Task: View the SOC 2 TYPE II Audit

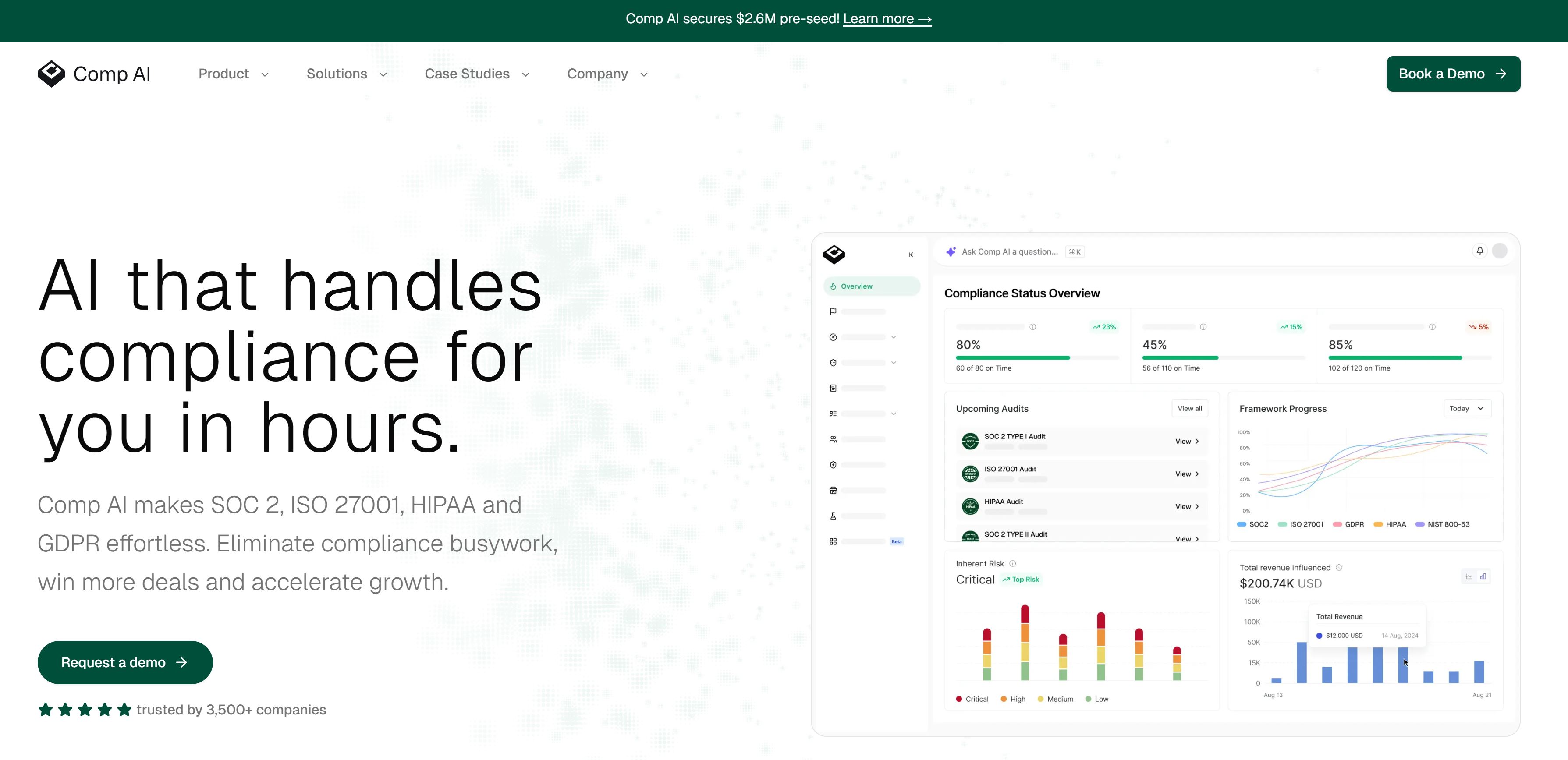Action: point(1187,538)
